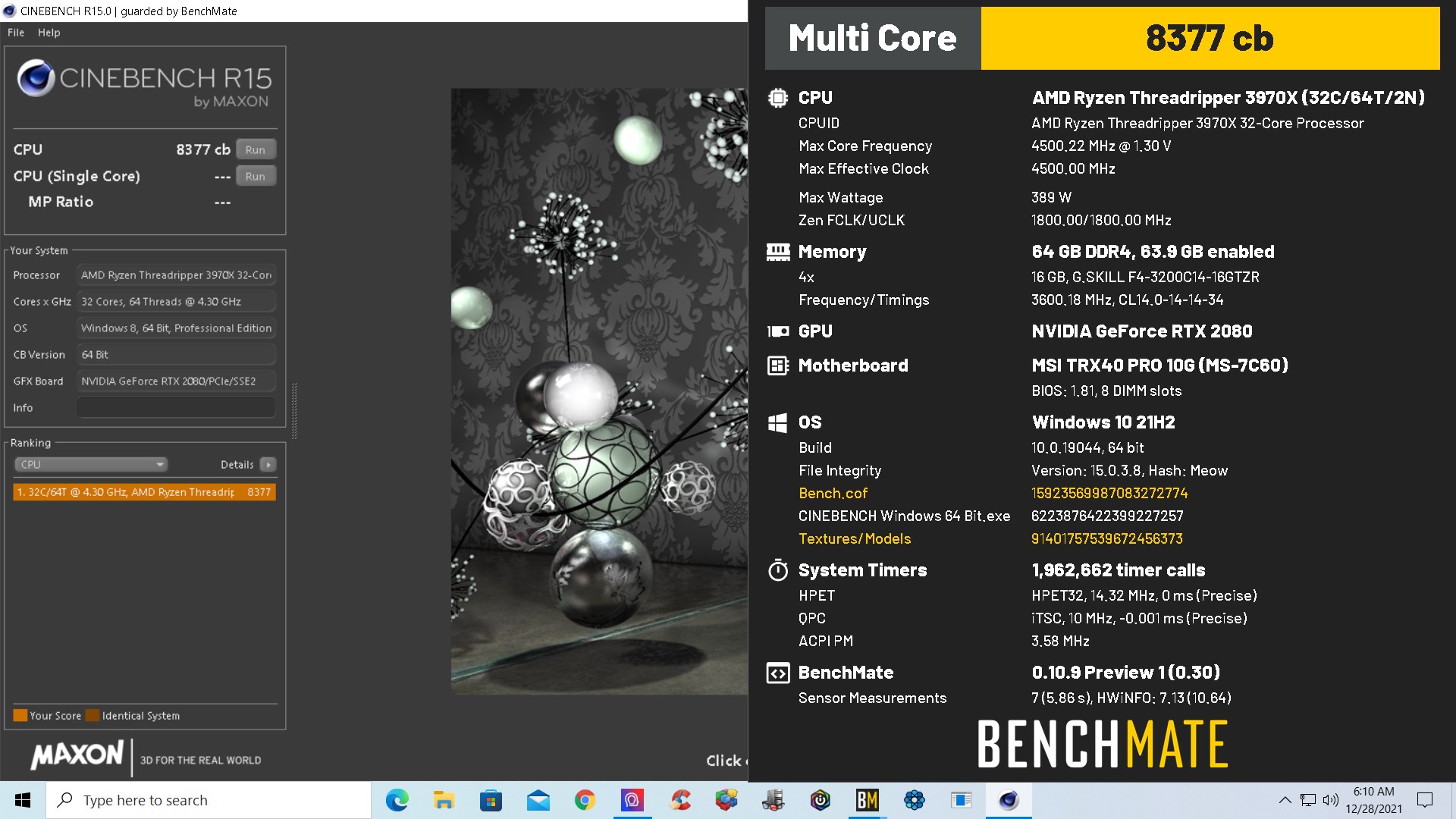Open Google Chrome from the taskbar
This screenshot has height=819, width=1456.
pyautogui.click(x=585, y=800)
